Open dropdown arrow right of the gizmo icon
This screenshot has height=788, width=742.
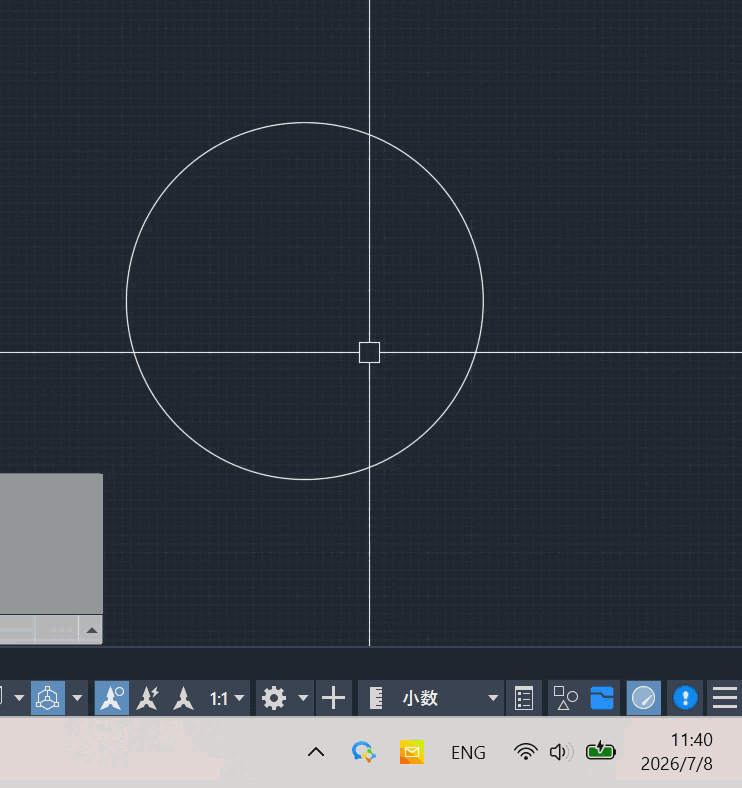pyautogui.click(x=77, y=698)
